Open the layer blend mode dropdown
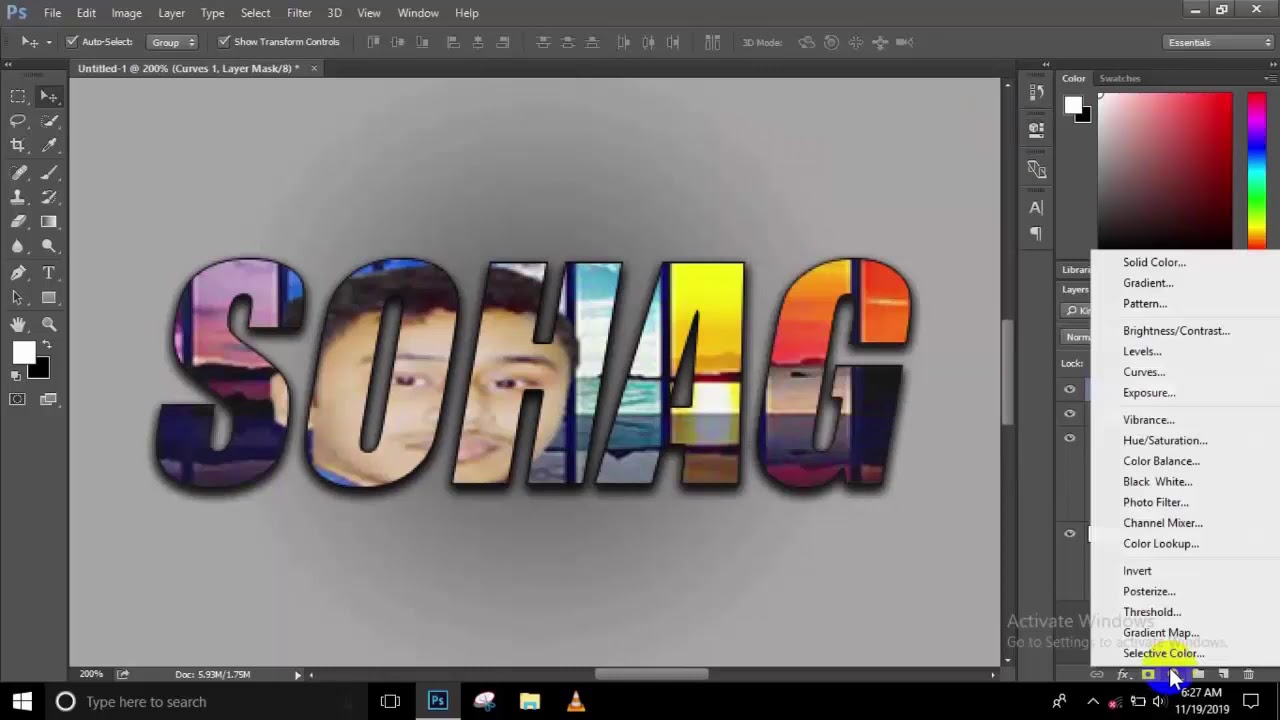The image size is (1280, 720). [x=1077, y=337]
